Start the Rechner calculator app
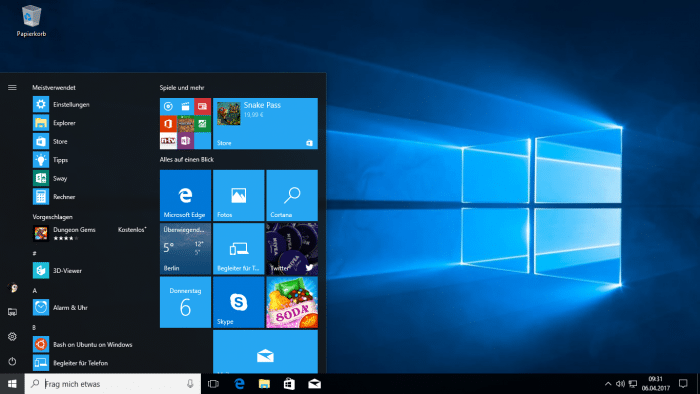Image resolution: width=700 pixels, height=394 pixels. coord(89,197)
